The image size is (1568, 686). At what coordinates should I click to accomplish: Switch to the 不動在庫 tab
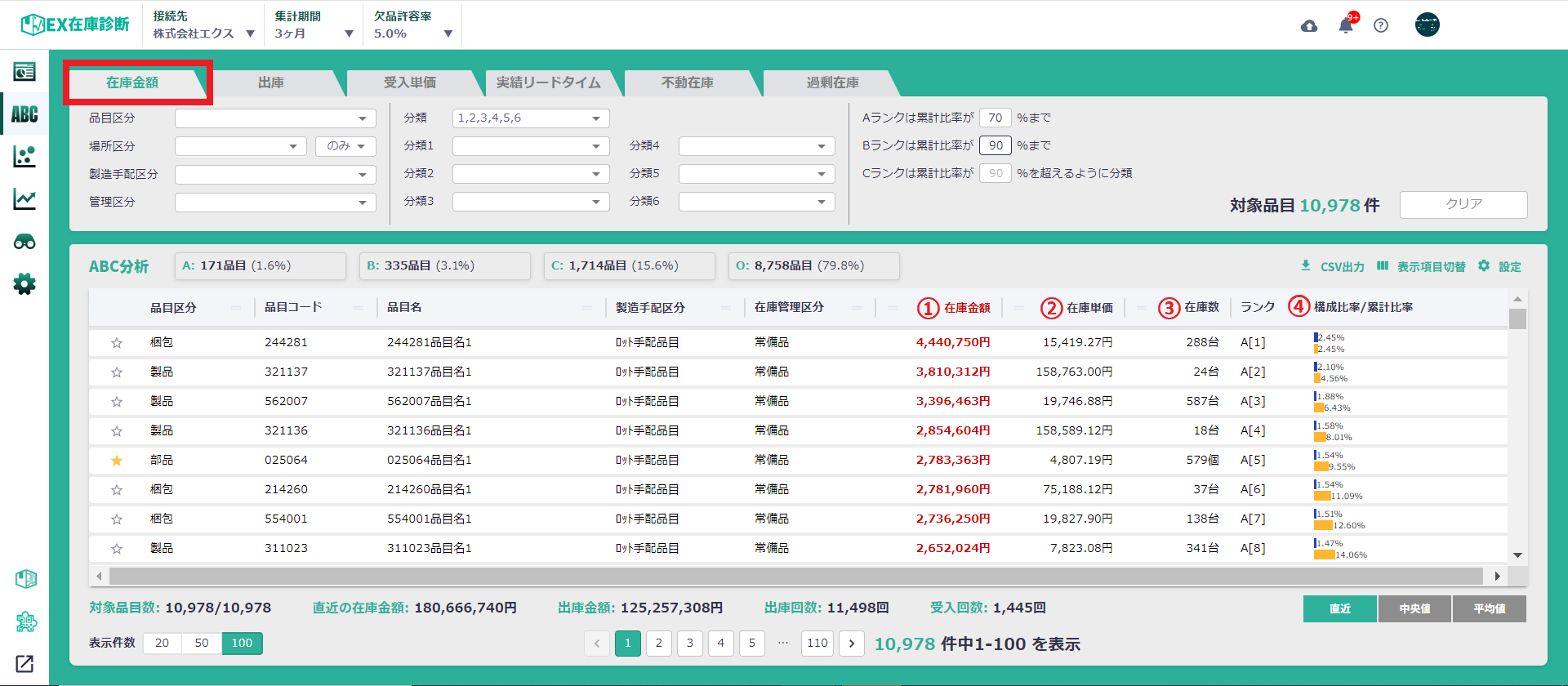pyautogui.click(x=688, y=82)
